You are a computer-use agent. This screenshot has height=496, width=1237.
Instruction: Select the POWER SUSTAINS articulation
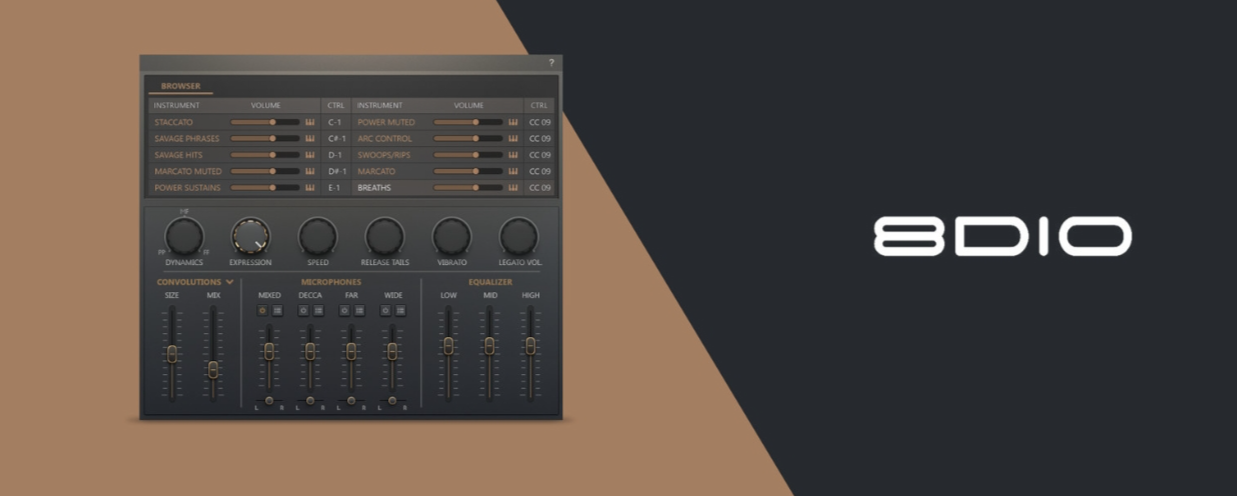point(187,187)
